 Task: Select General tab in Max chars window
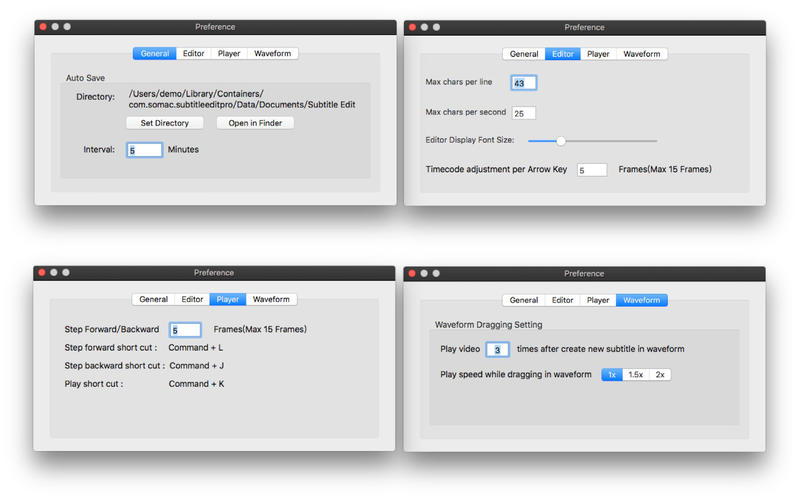click(x=524, y=54)
